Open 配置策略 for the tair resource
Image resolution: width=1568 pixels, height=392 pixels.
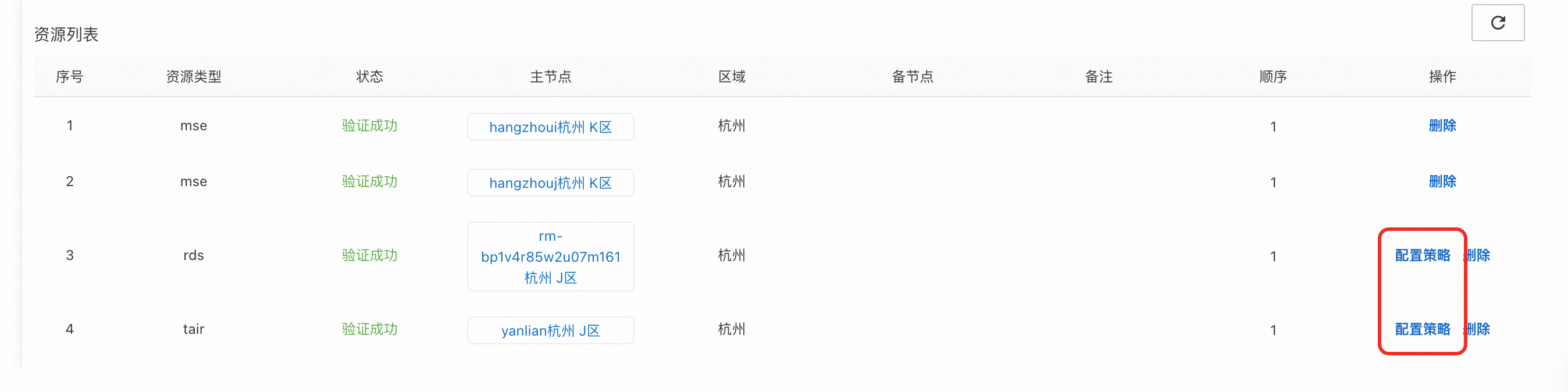coord(1423,329)
